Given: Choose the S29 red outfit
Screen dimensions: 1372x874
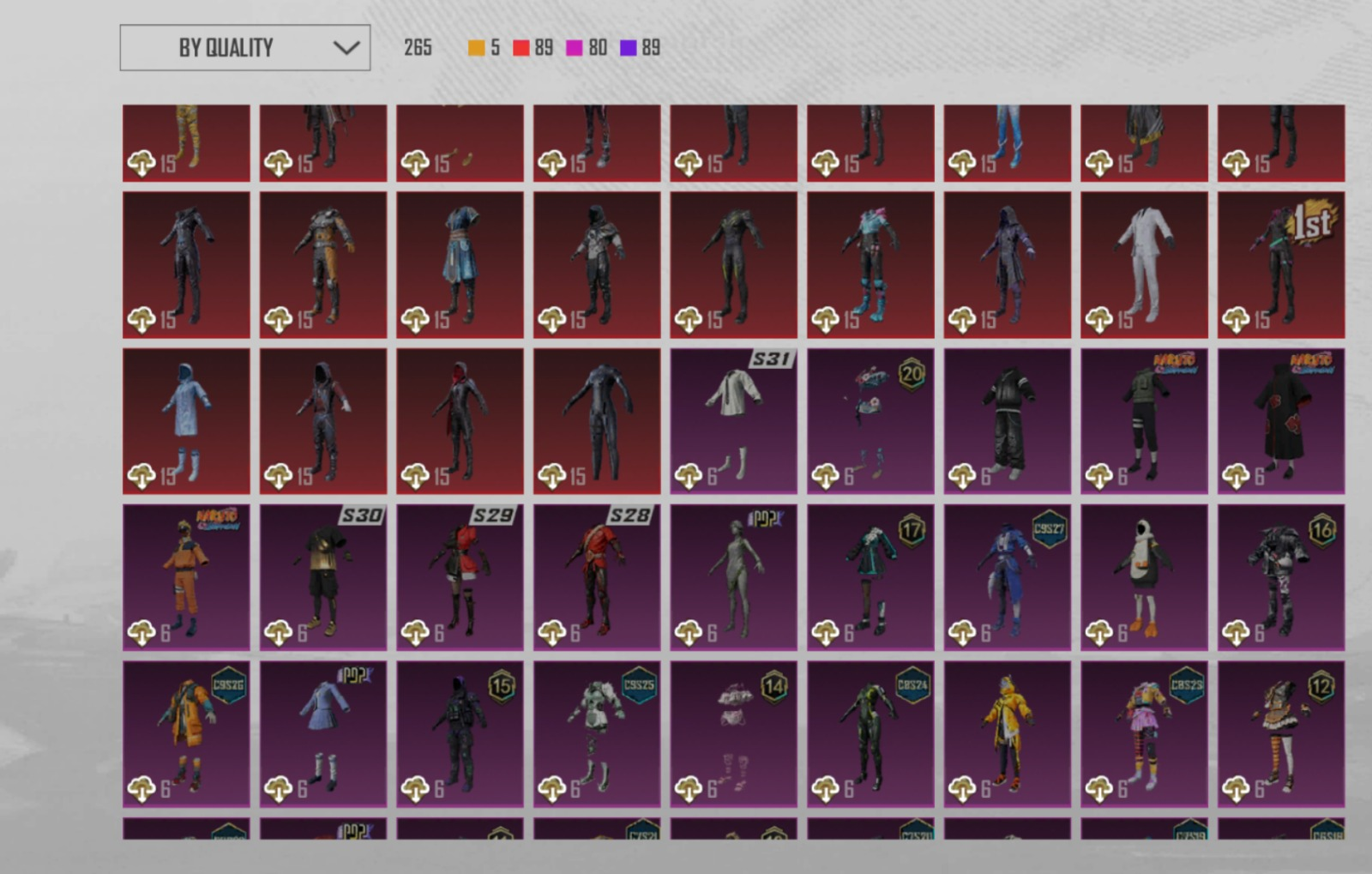Looking at the screenshot, I should (x=460, y=577).
